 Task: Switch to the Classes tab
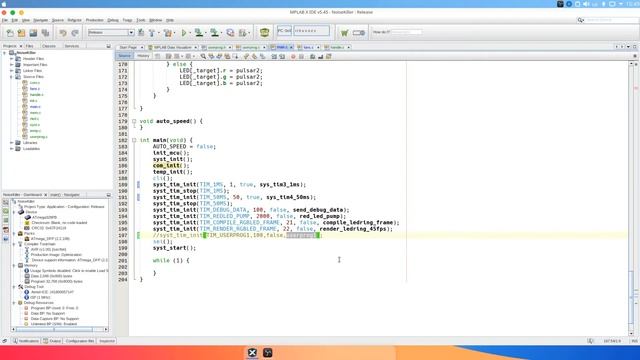(x=49, y=46)
